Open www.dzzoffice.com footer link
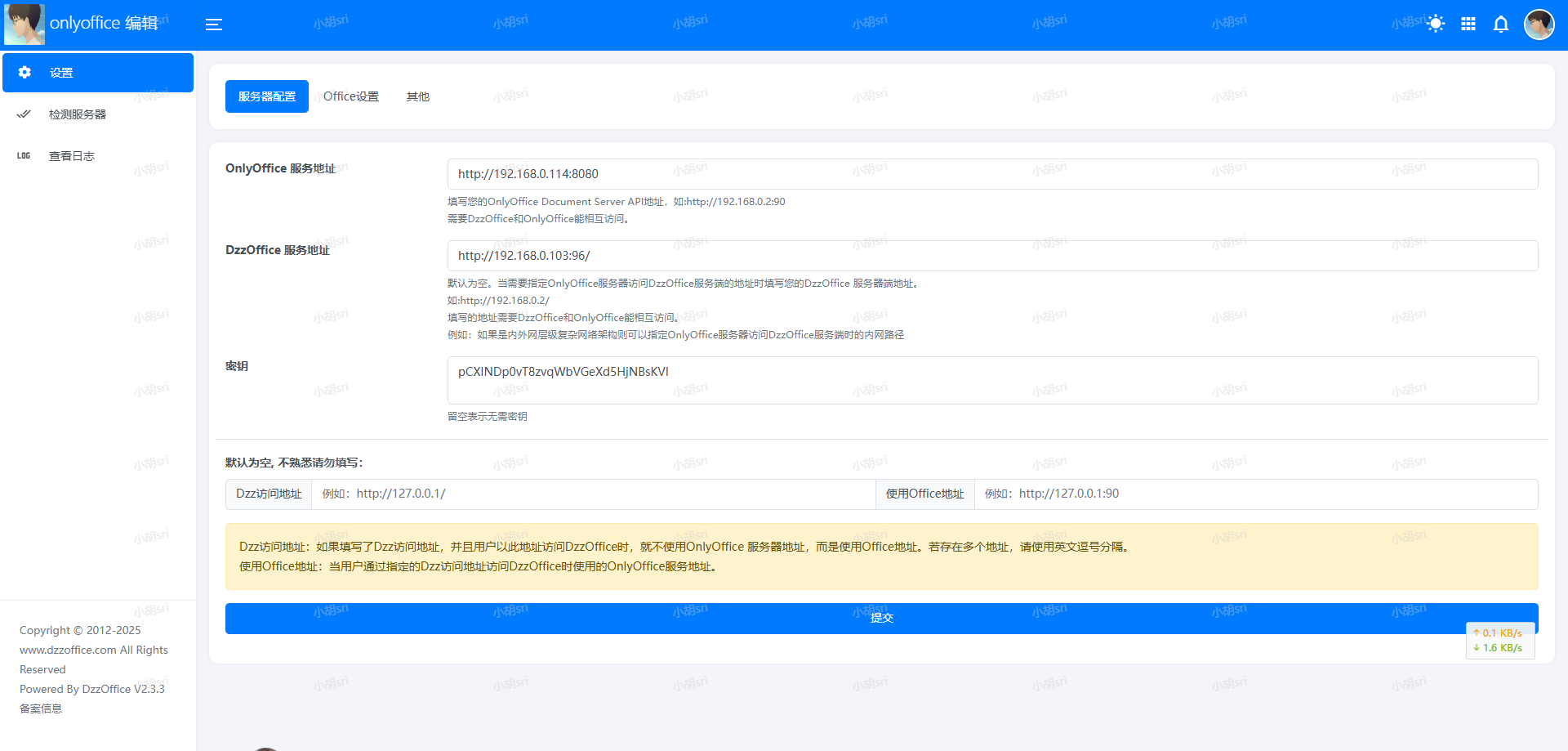The height and width of the screenshot is (751, 1568). pyautogui.click(x=68, y=650)
